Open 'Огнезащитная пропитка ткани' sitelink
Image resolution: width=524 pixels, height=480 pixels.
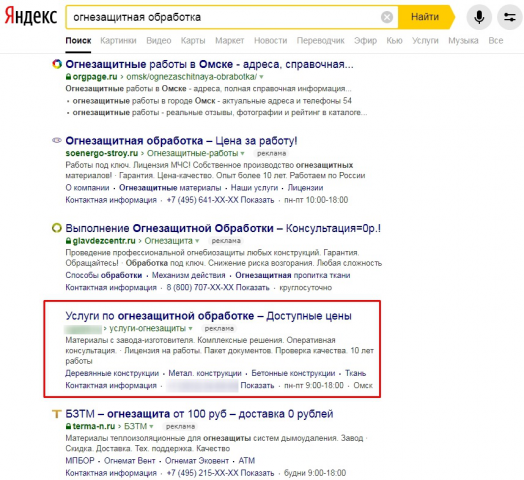point(293,275)
